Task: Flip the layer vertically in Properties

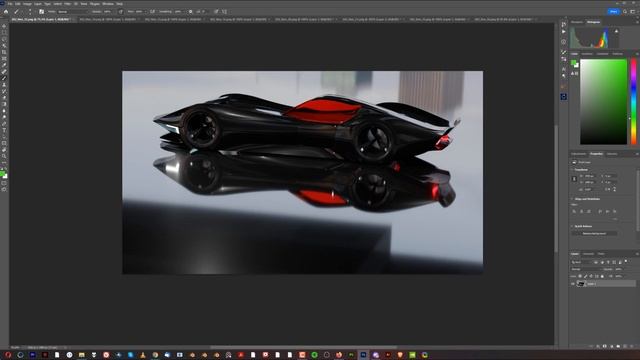Action: [x=614, y=189]
